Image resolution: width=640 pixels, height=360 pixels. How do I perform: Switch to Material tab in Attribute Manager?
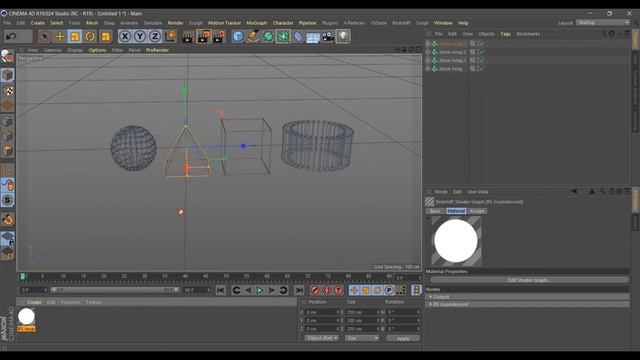tap(456, 211)
